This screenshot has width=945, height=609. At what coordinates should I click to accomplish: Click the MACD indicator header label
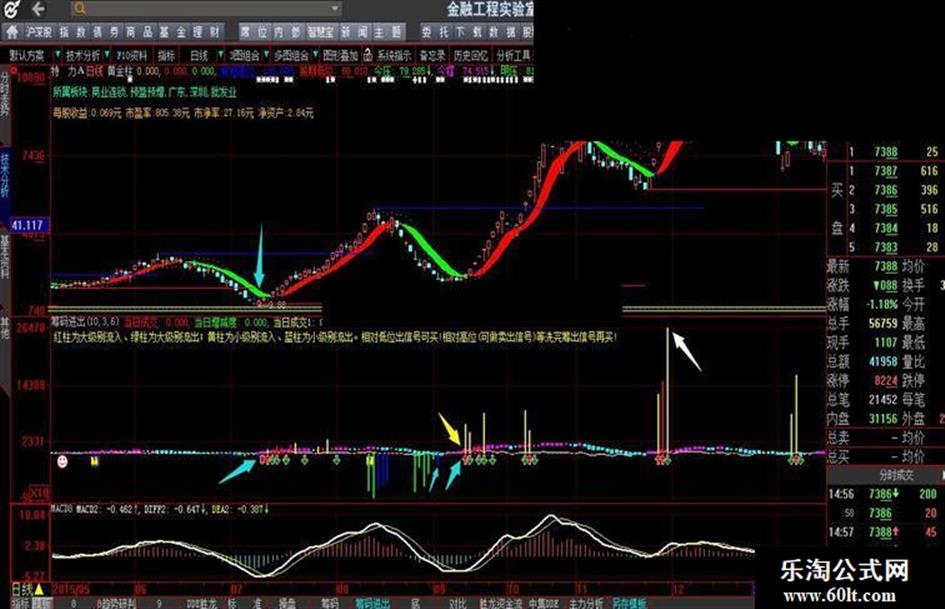click(61, 510)
